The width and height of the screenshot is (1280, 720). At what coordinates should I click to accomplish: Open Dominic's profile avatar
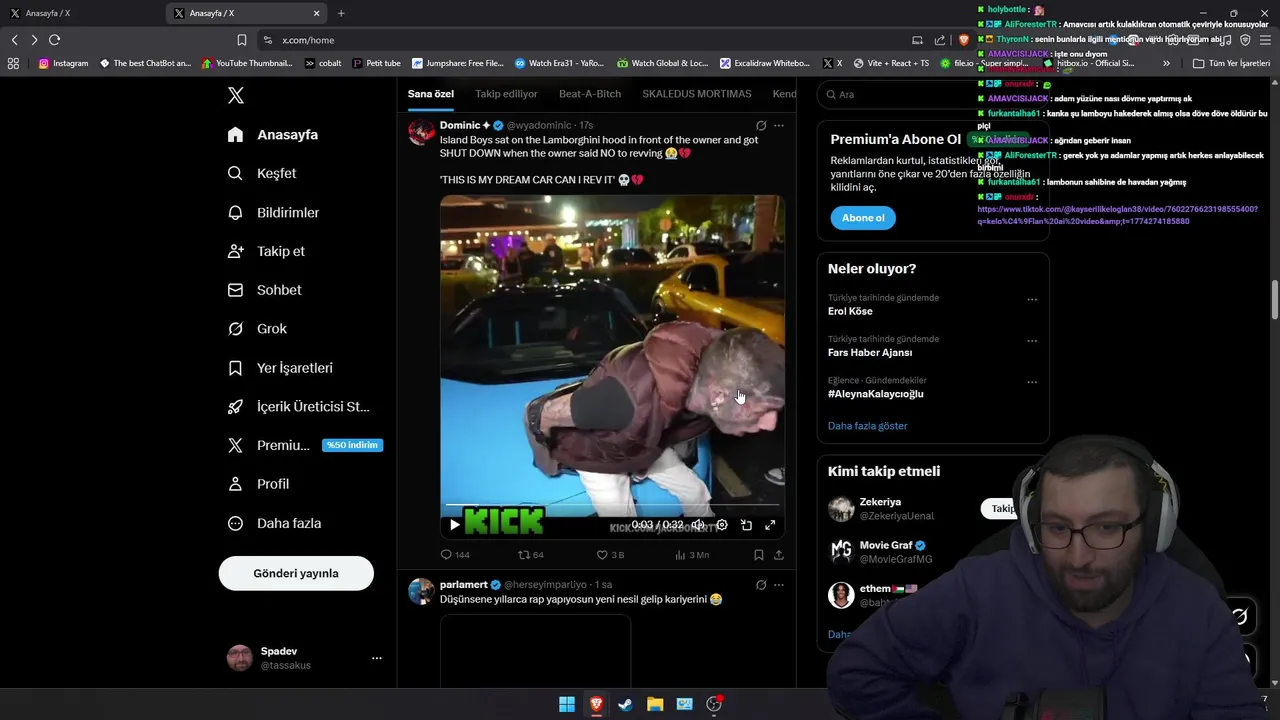click(x=422, y=132)
